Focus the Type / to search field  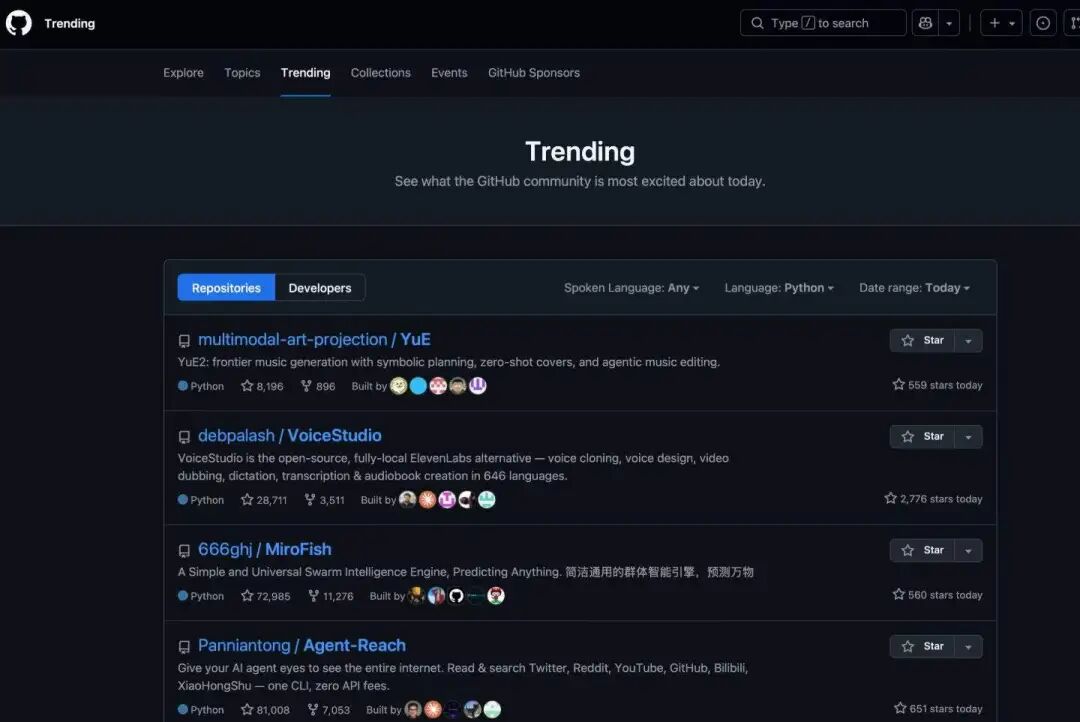point(823,23)
